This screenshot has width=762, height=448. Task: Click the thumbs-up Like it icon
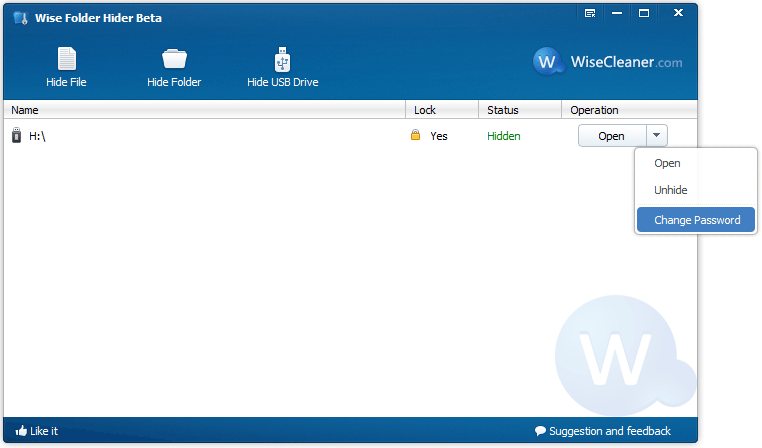click(21, 431)
